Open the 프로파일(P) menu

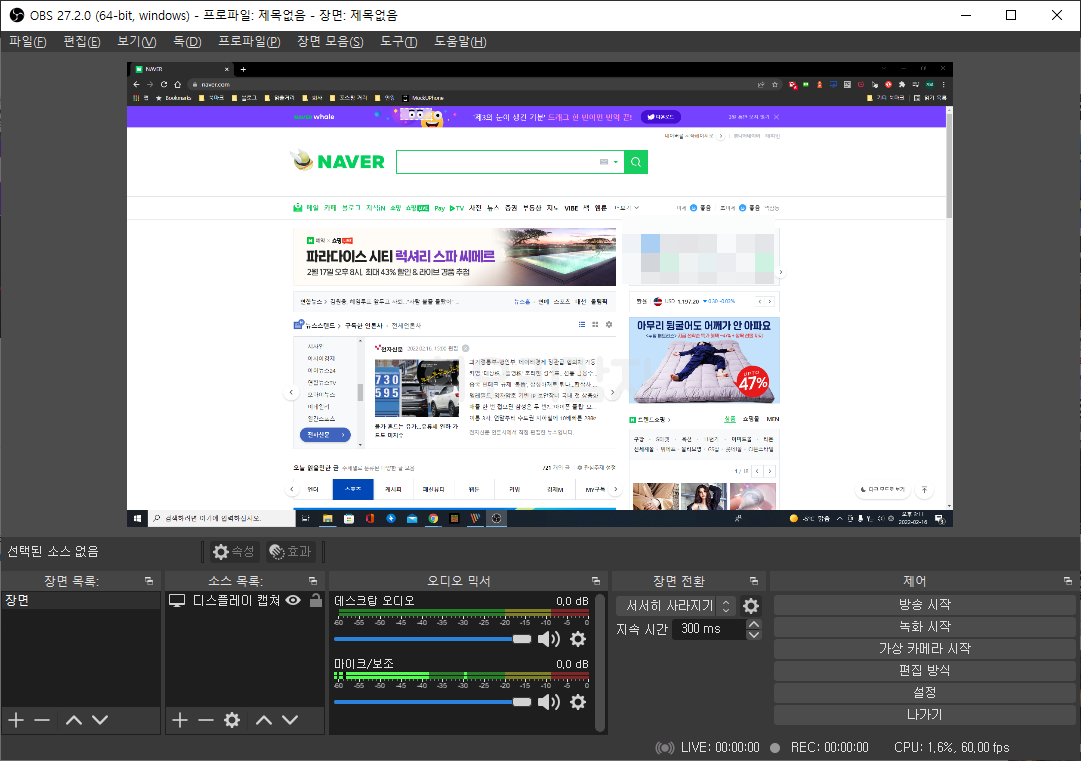(x=249, y=41)
